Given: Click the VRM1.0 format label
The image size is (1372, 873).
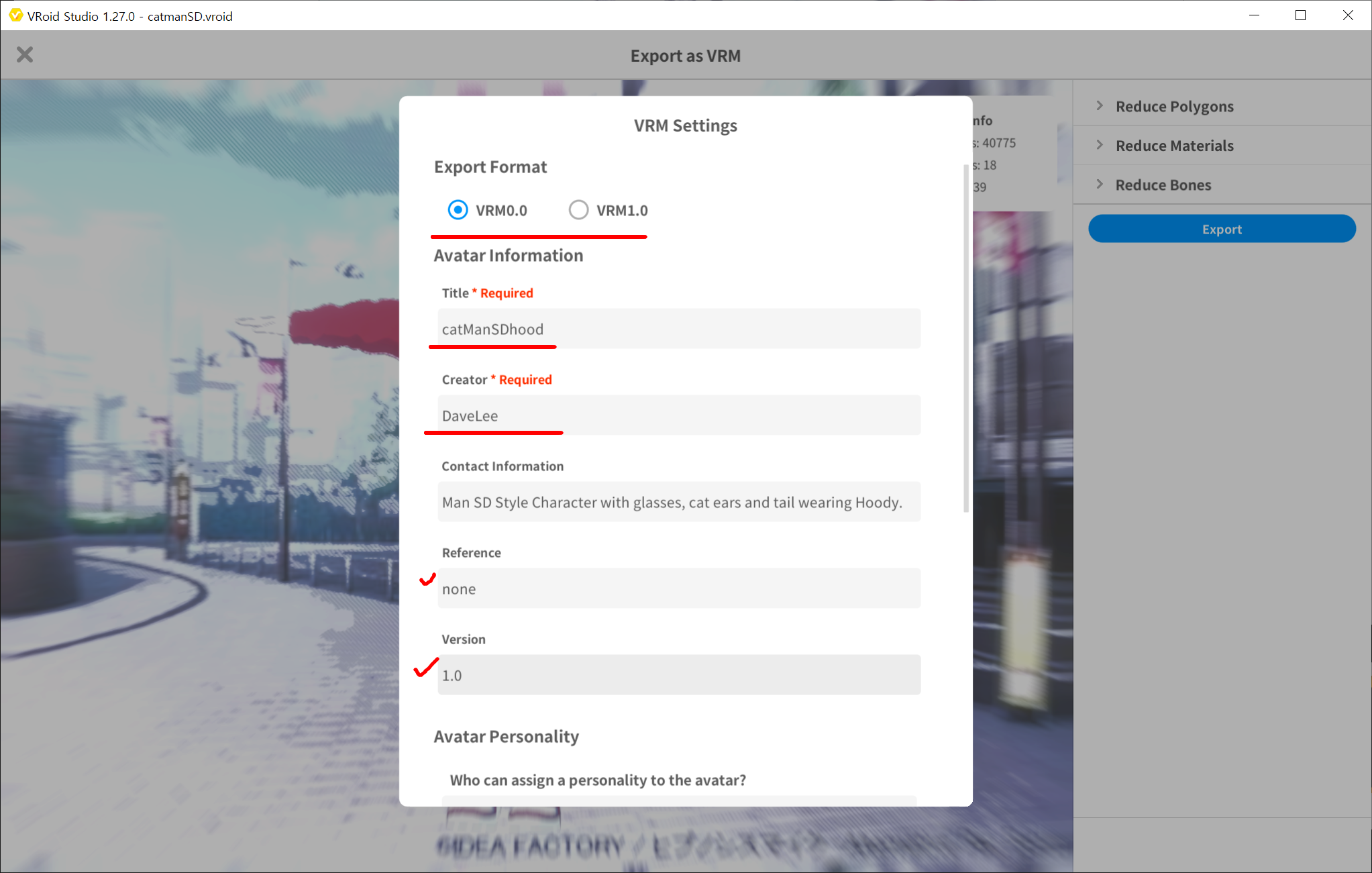Looking at the screenshot, I should 622,211.
